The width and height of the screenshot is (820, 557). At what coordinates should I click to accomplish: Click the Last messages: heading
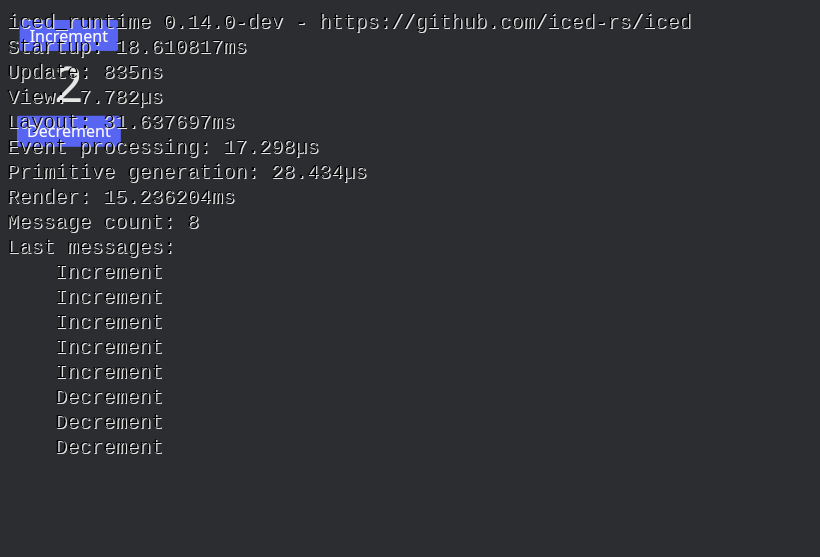tap(92, 248)
